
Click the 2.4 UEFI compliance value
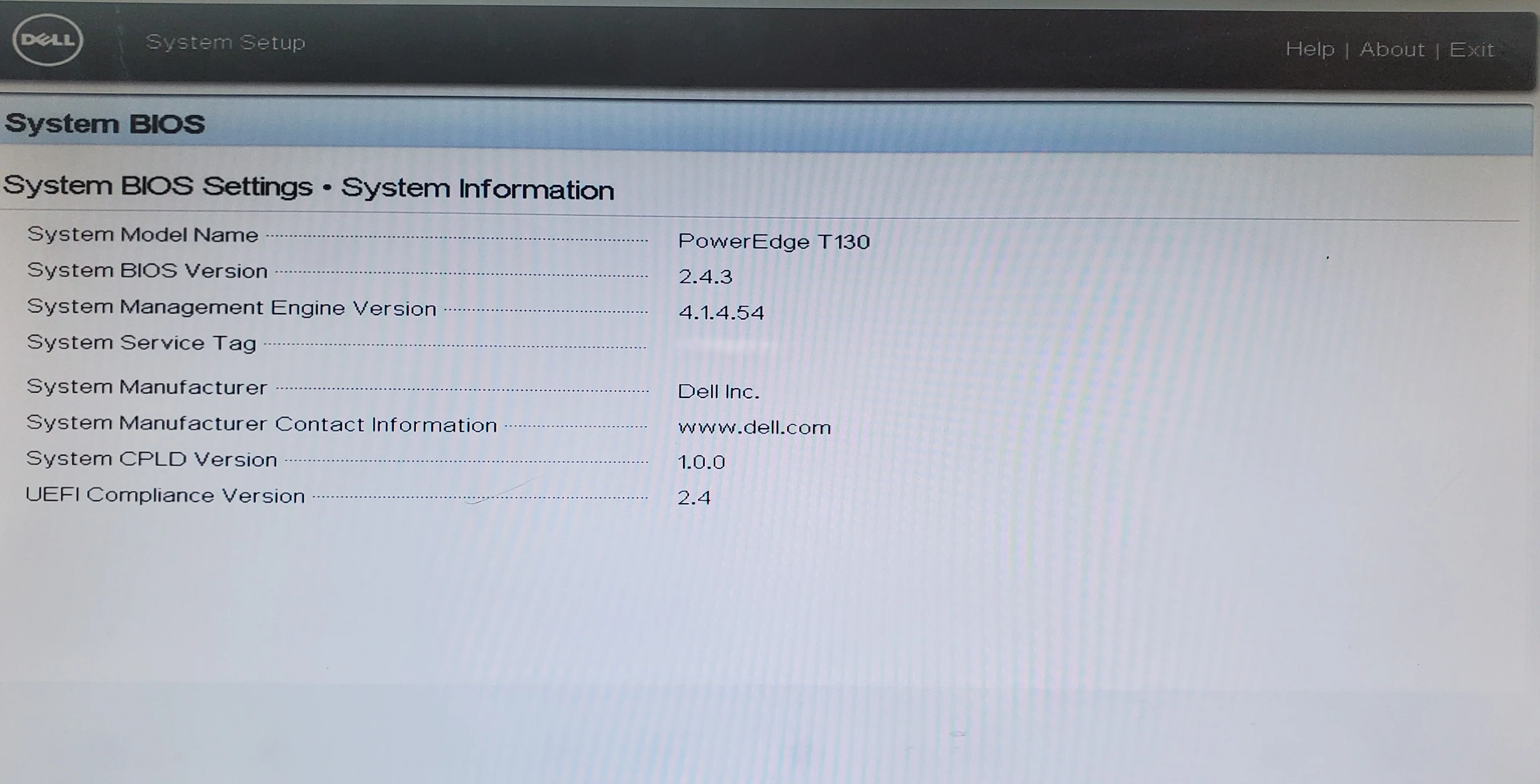tap(694, 498)
